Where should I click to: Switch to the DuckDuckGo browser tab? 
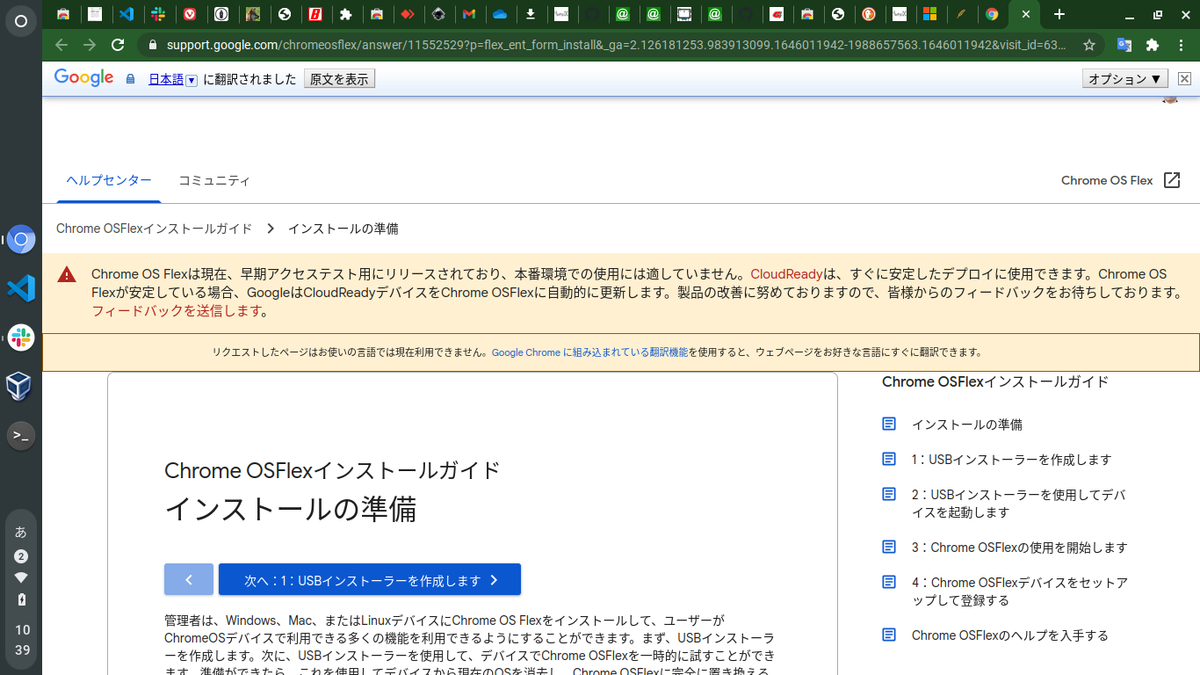click(x=868, y=14)
